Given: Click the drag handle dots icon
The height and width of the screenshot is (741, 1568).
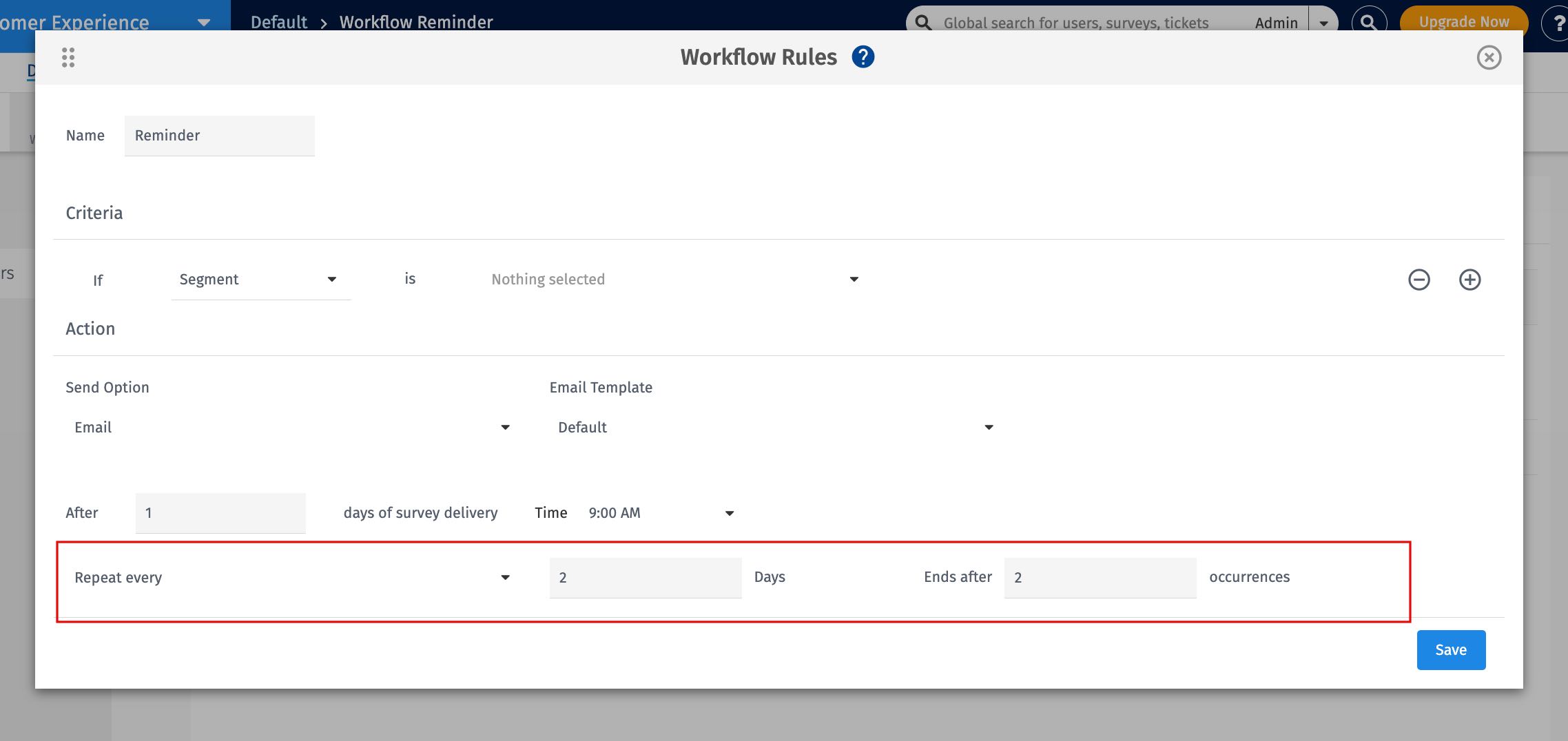Looking at the screenshot, I should pos(68,57).
